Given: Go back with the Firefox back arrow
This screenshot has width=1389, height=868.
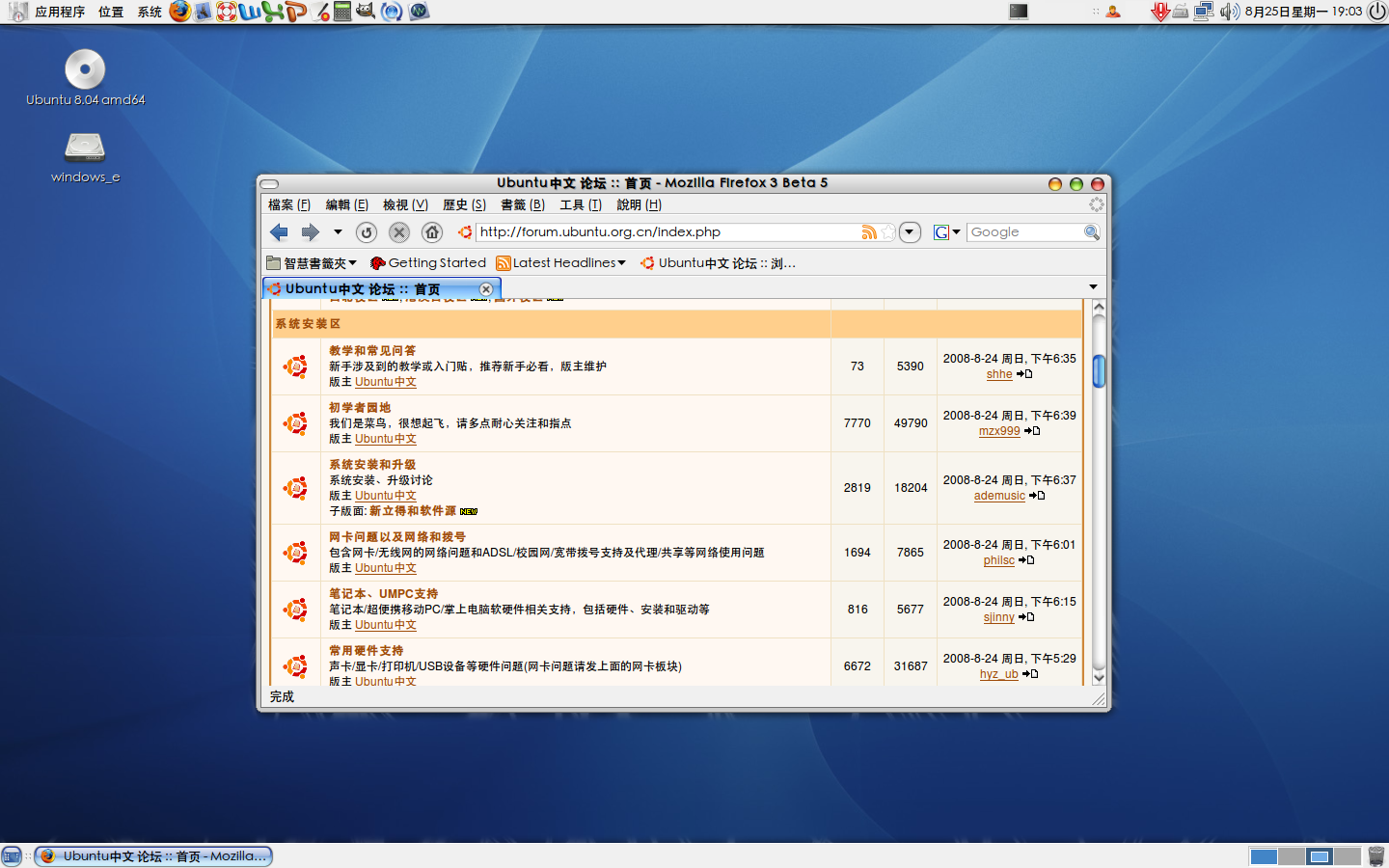Looking at the screenshot, I should pyautogui.click(x=280, y=232).
